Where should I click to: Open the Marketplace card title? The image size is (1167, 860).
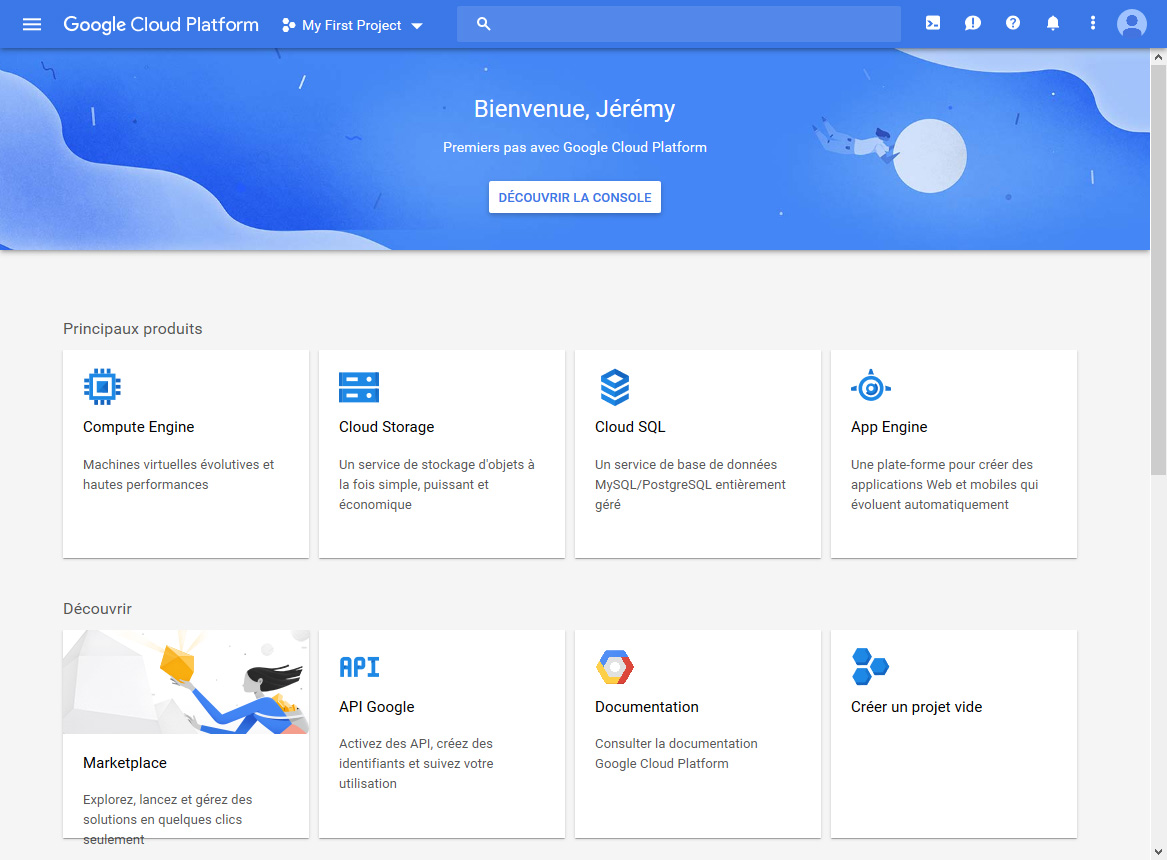click(x=125, y=763)
